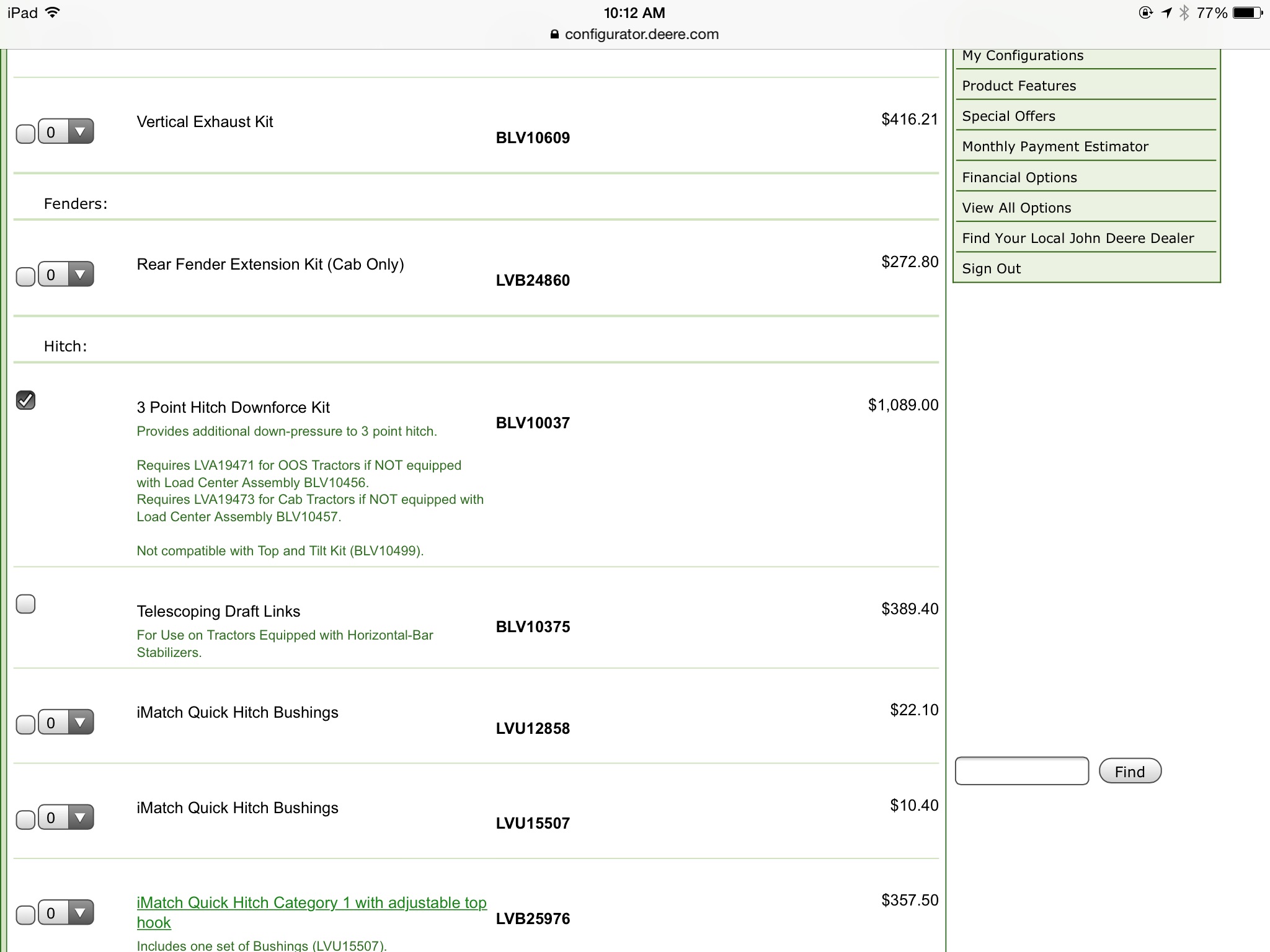The height and width of the screenshot is (952, 1270).
Task: Uncheck the 3 Point Hitch Downforce Kit
Action: [x=26, y=400]
